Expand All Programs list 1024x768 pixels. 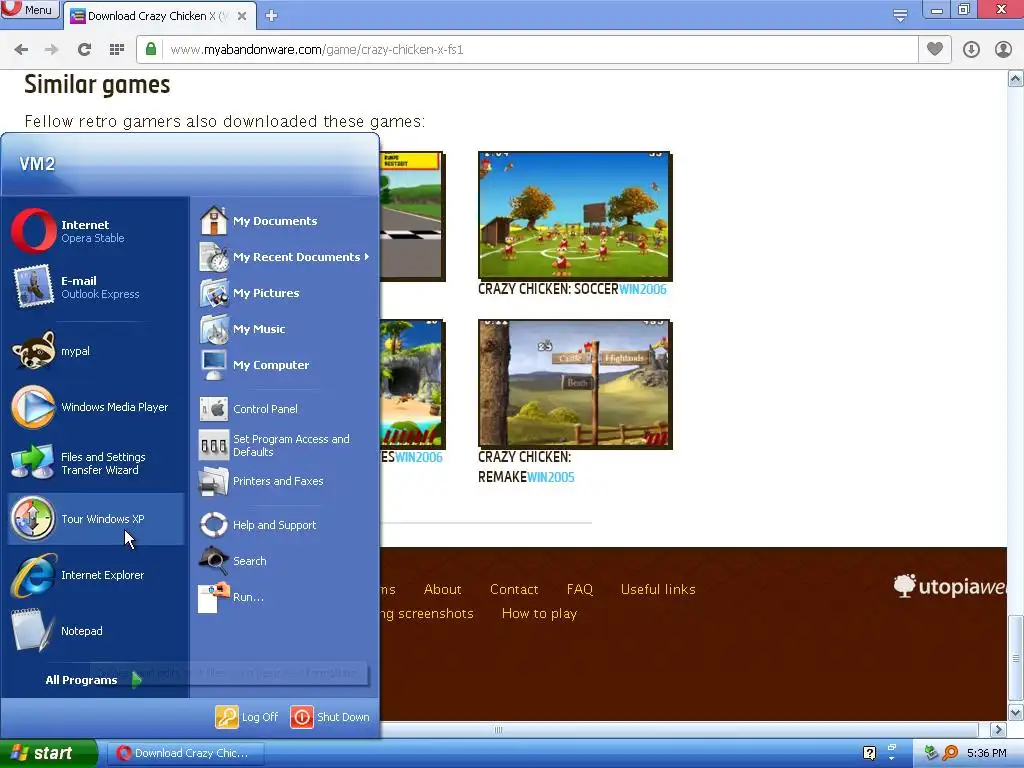click(93, 680)
